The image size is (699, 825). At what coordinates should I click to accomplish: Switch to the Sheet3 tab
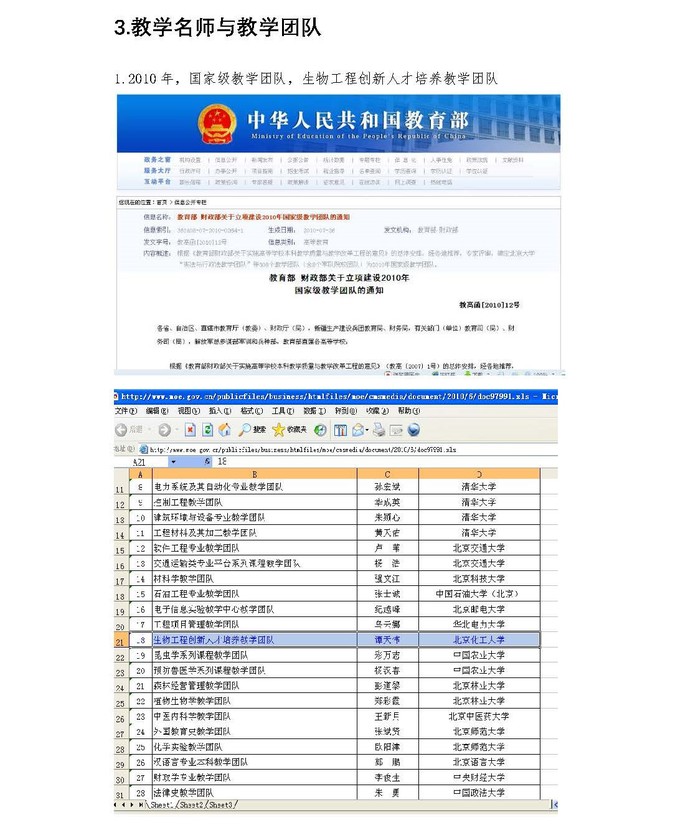(221, 805)
